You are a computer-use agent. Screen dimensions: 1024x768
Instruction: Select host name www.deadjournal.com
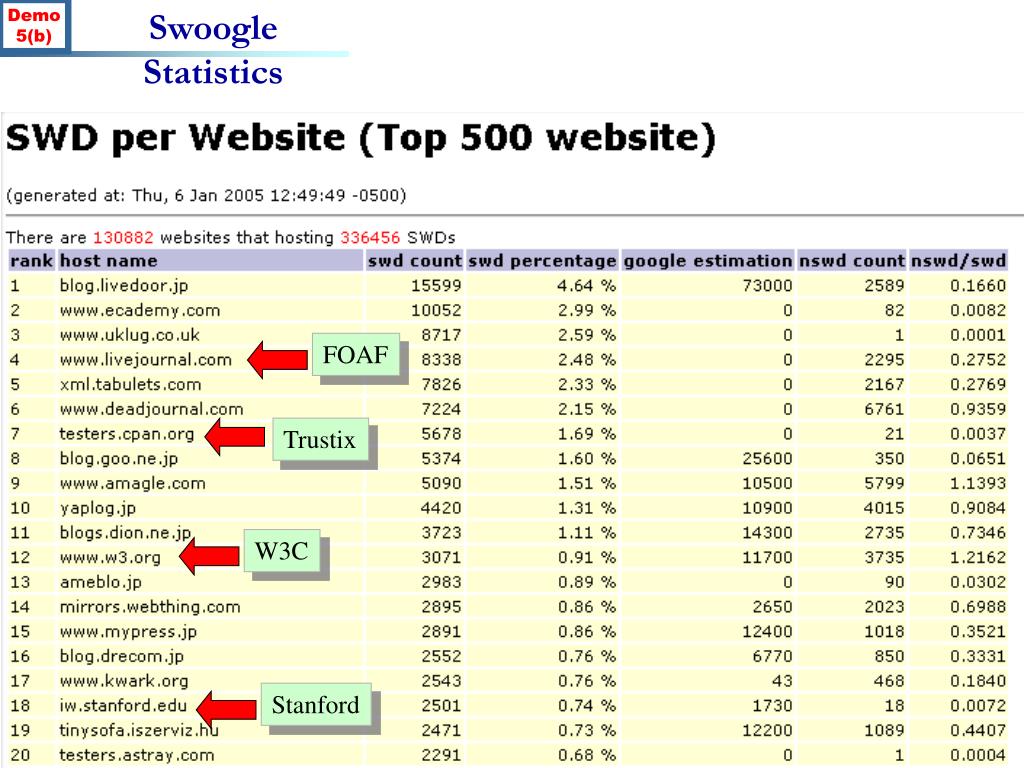pyautogui.click(x=151, y=409)
